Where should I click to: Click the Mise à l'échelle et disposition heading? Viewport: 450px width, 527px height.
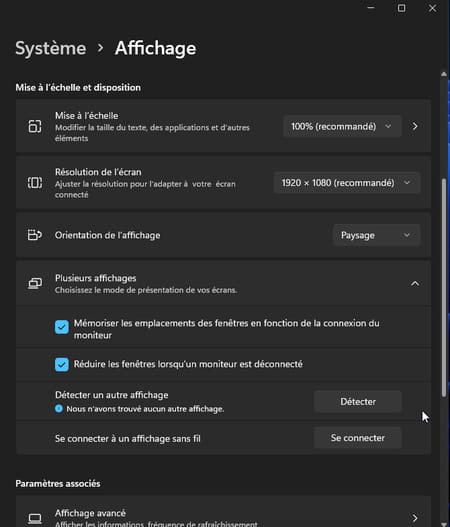click(x=78, y=88)
